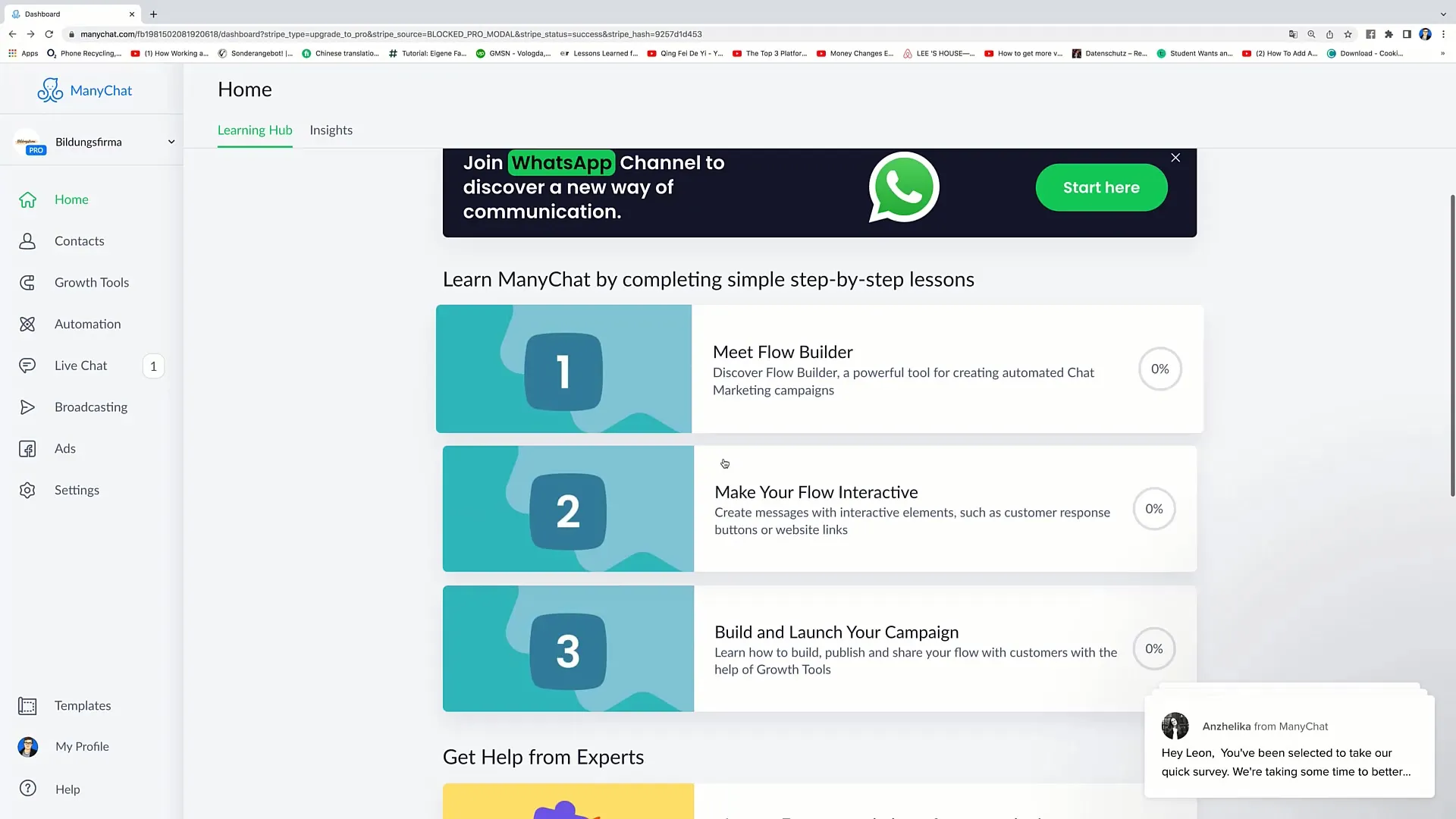Viewport: 1456px width, 819px height.
Task: Dismiss the WhatsApp Channel banner
Action: click(x=1176, y=157)
